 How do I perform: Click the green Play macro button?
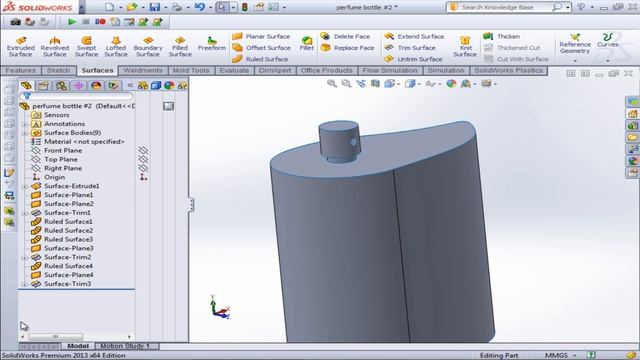coord(72,22)
